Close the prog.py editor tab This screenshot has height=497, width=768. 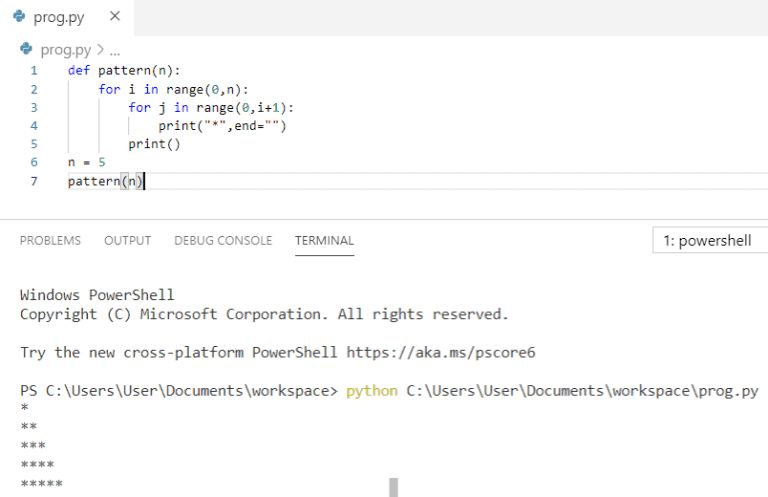point(115,16)
